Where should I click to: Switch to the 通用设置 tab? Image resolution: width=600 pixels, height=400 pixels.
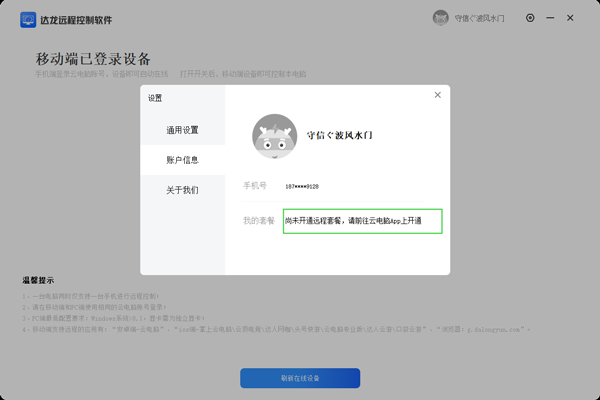click(x=183, y=130)
